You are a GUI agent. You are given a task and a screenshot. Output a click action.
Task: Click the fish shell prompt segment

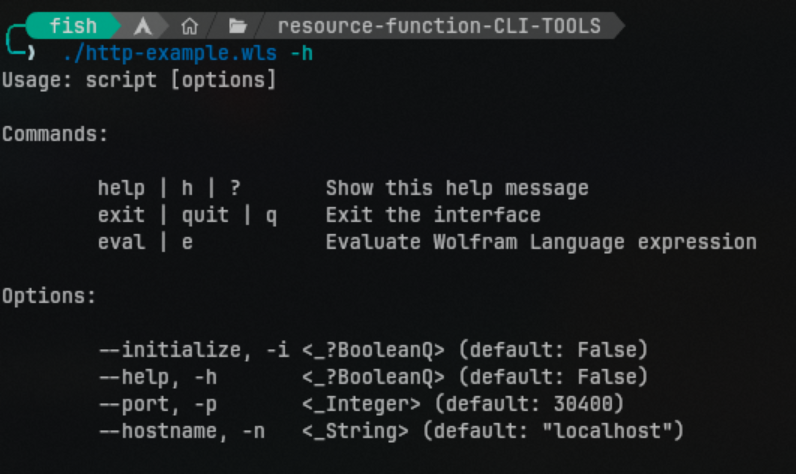73,26
